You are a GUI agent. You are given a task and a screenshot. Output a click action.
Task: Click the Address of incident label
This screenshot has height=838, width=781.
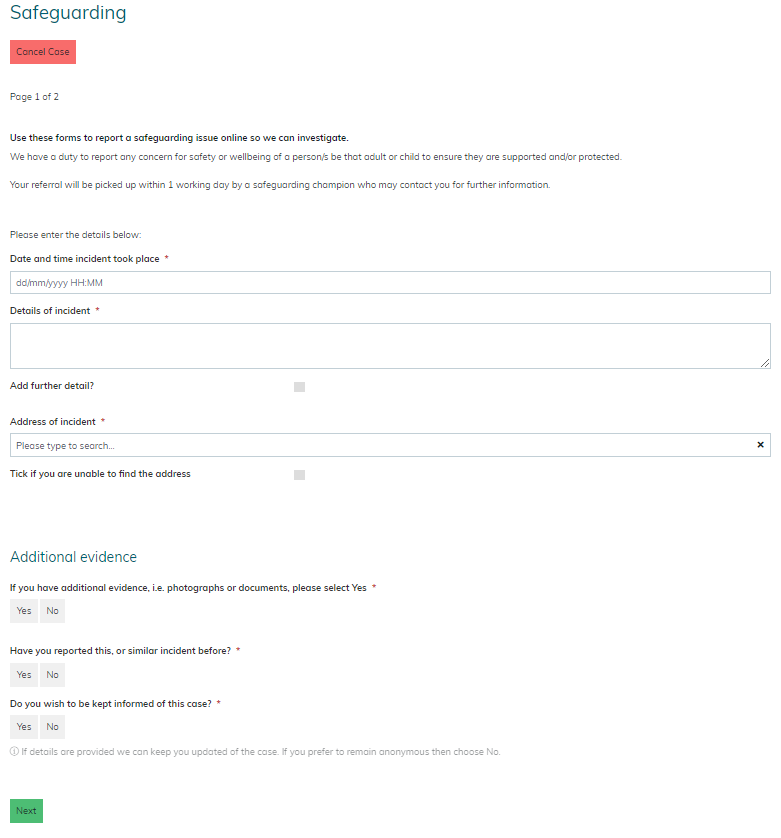pos(53,422)
